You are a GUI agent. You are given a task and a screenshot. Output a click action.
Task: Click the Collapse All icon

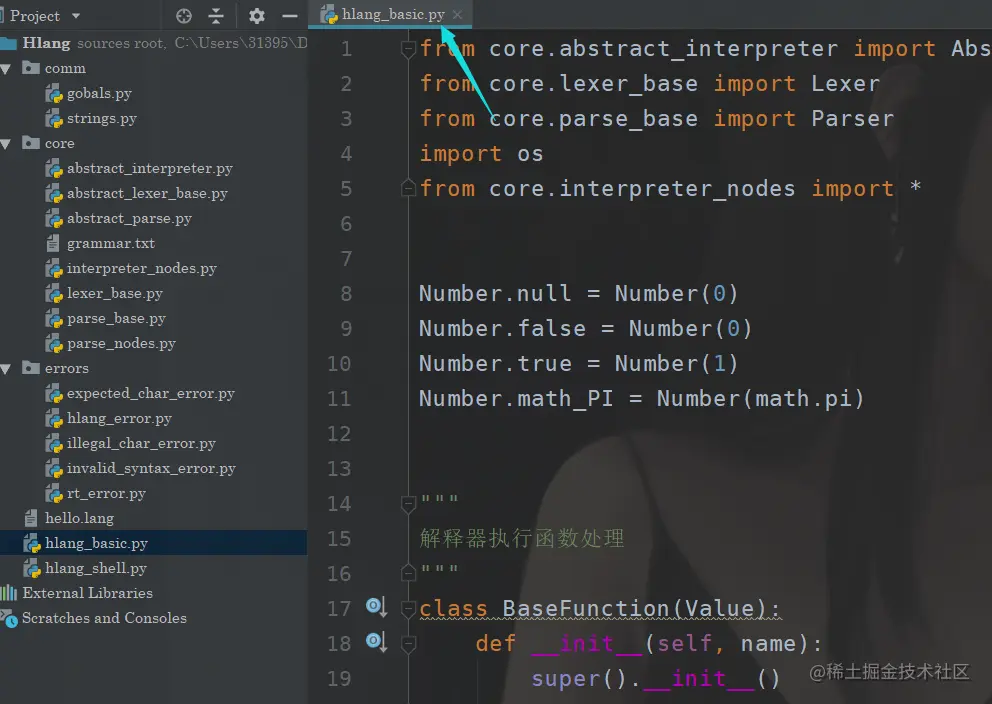pos(216,16)
